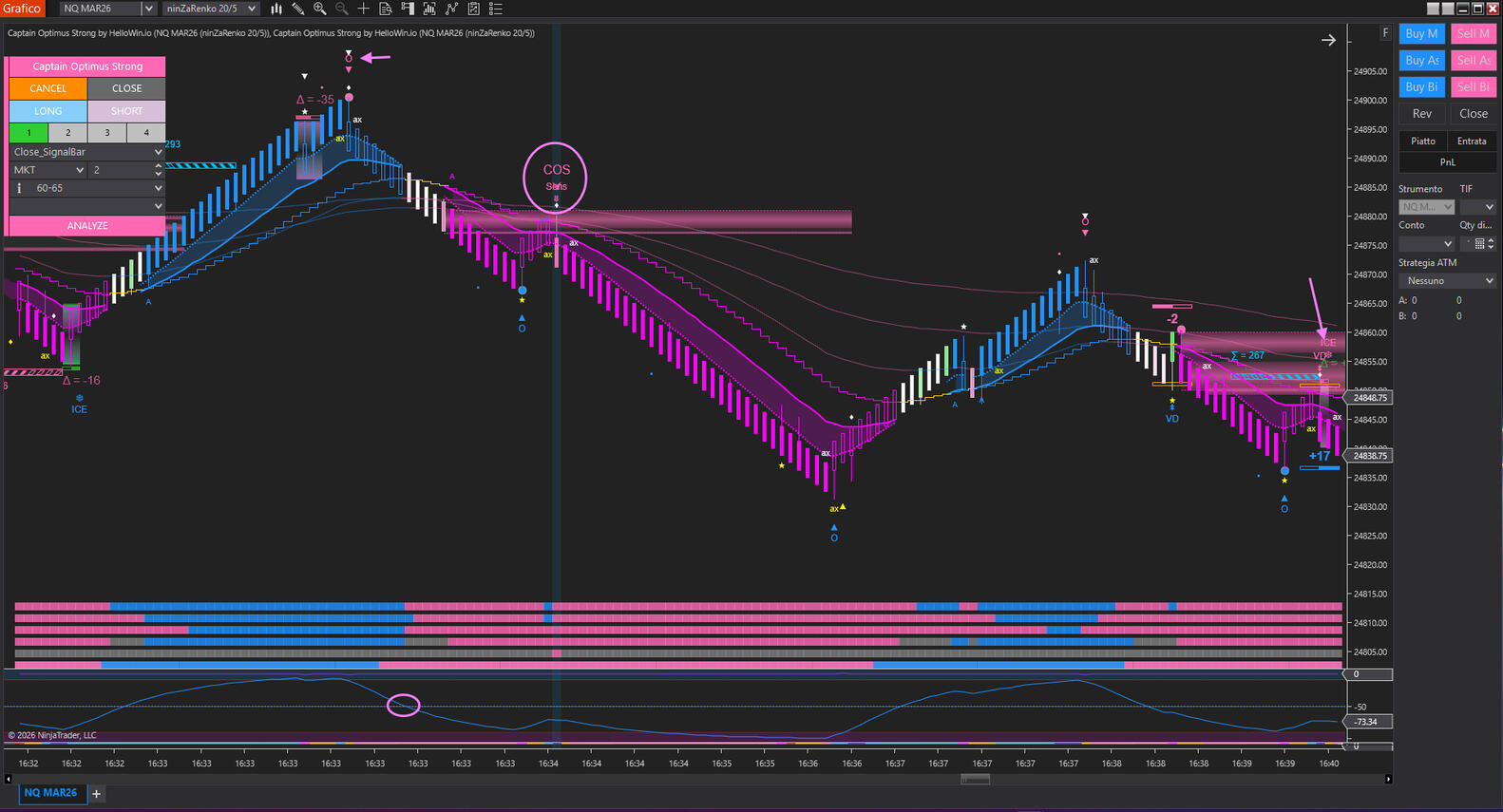1503x812 pixels.
Task: Activate the crosshair cursor icon
Action: [x=363, y=9]
